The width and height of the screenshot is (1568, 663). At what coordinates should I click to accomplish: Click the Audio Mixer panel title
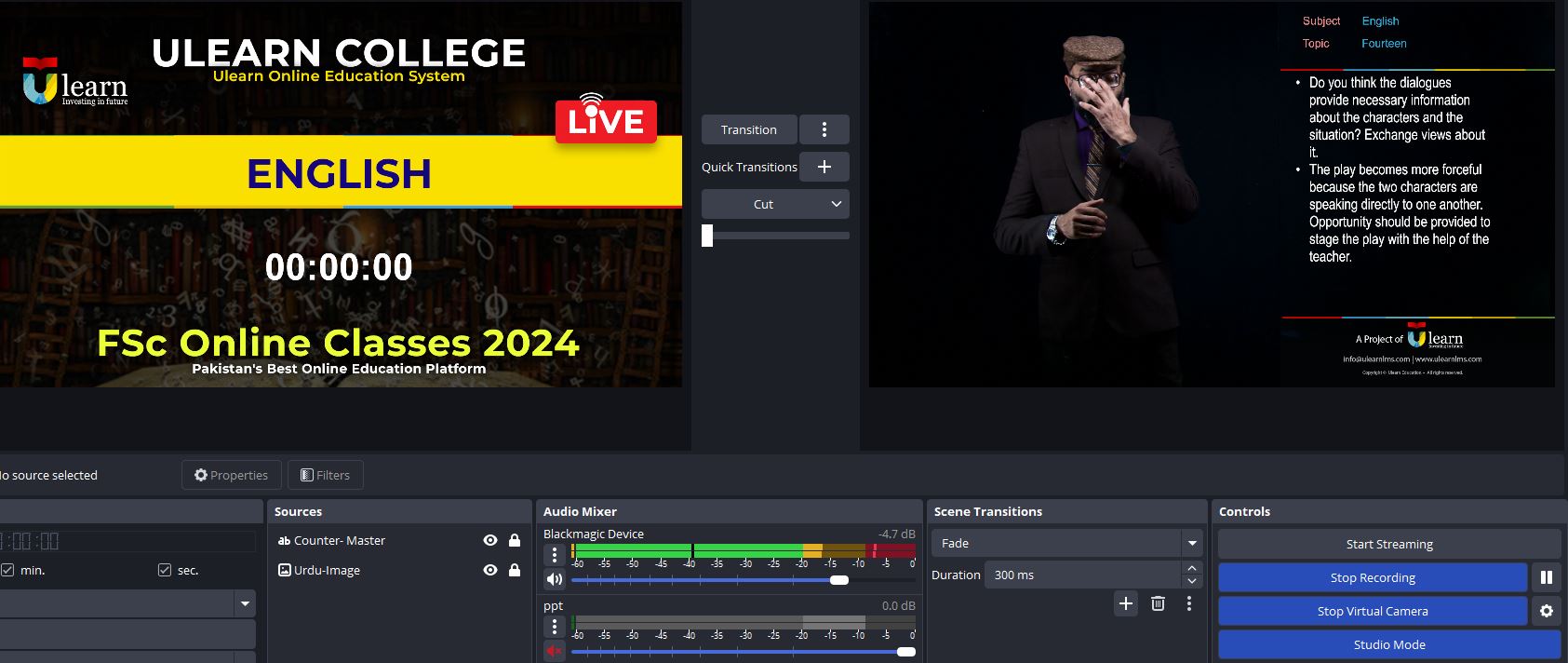[580, 511]
